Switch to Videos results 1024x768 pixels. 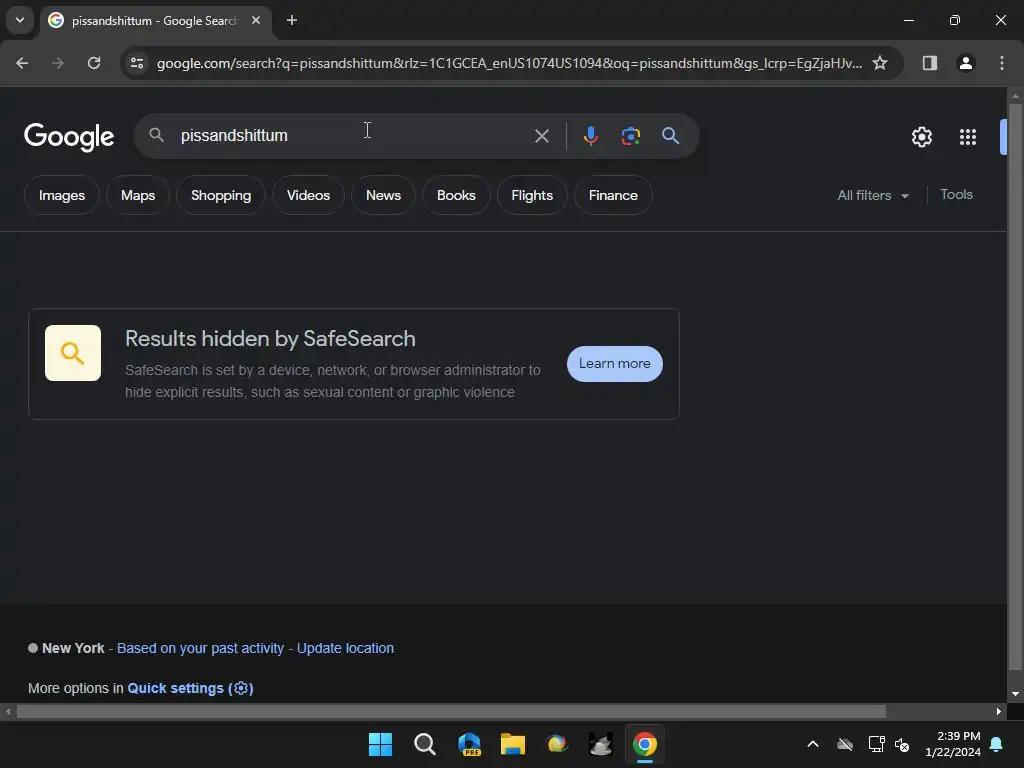click(x=308, y=195)
